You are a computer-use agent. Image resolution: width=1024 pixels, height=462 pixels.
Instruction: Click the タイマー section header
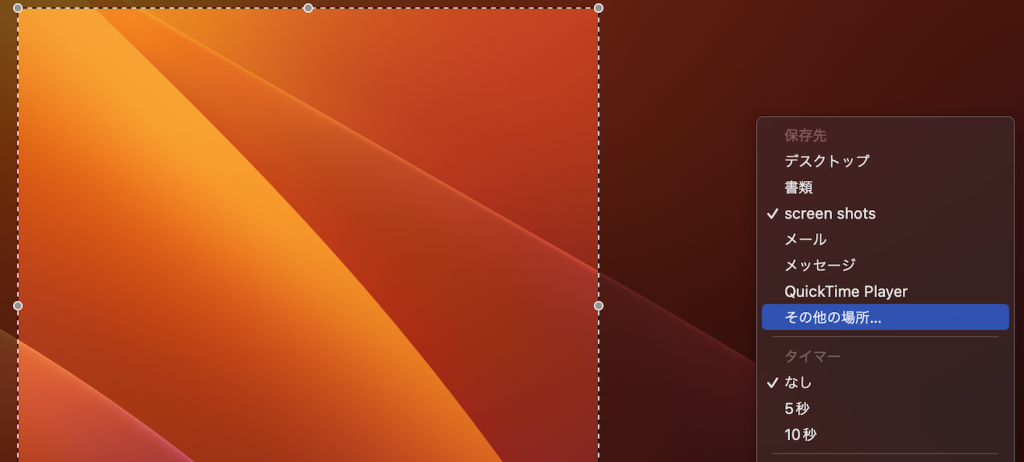click(x=812, y=356)
